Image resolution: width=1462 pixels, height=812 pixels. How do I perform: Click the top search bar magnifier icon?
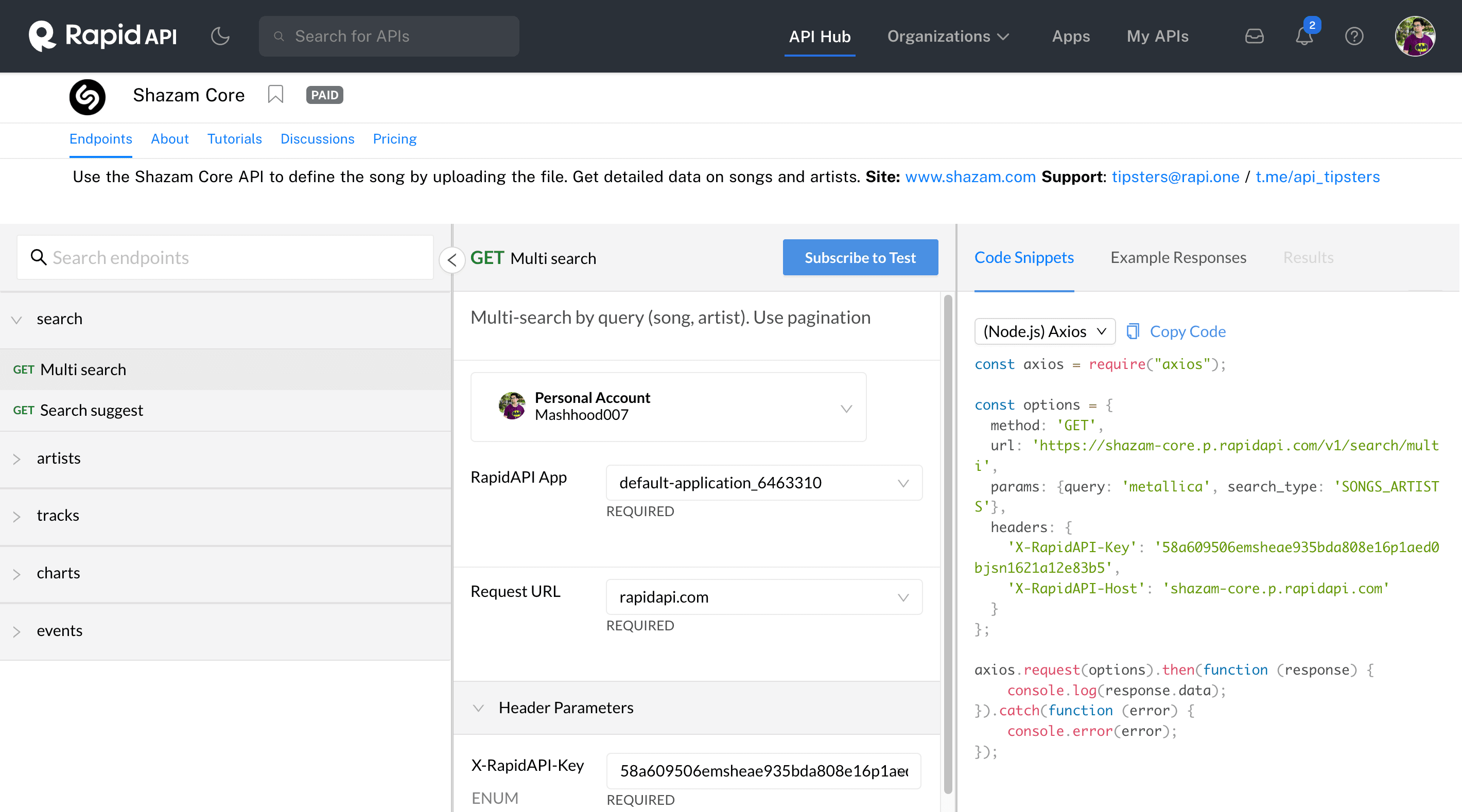point(279,37)
